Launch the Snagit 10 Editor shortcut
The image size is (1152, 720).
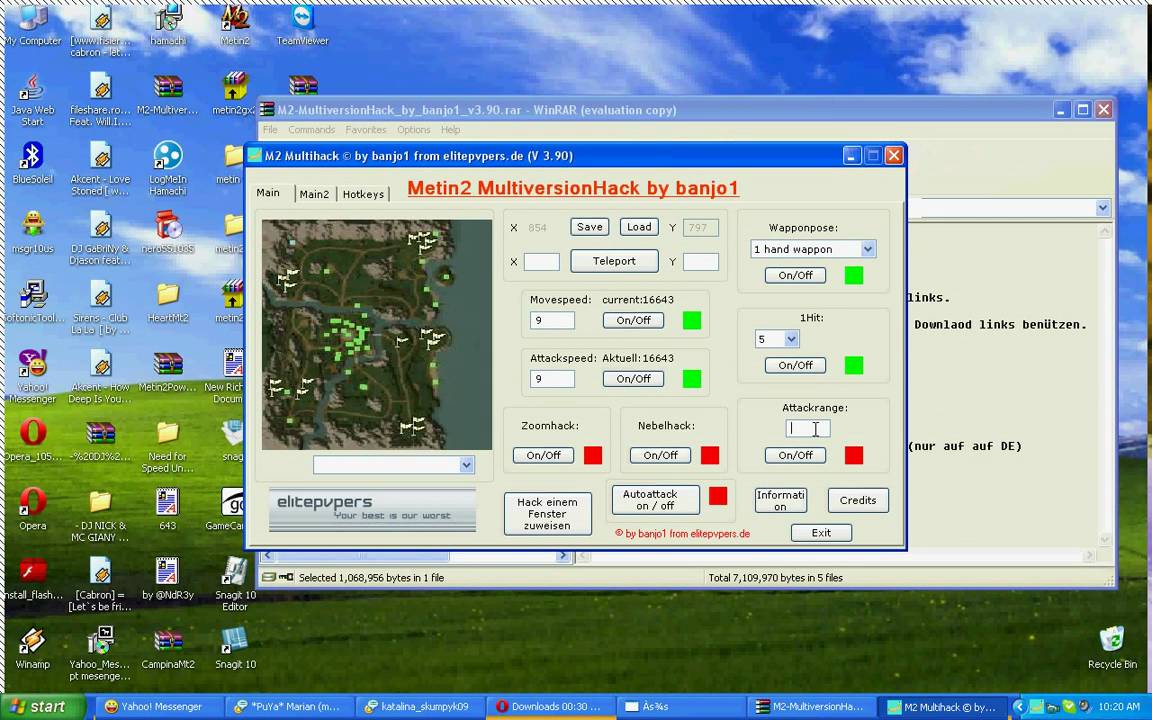coord(235,584)
